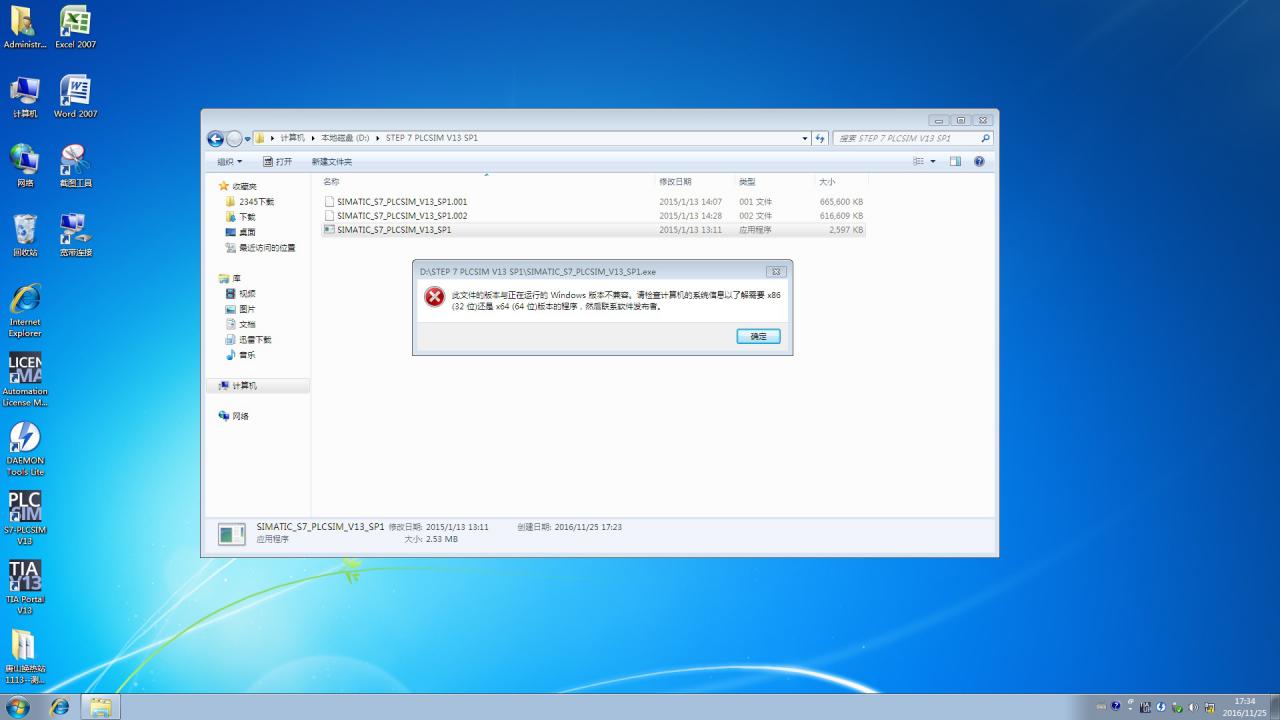This screenshot has height=720, width=1280.
Task: Click the 打开 toolbar button
Action: click(x=278, y=161)
